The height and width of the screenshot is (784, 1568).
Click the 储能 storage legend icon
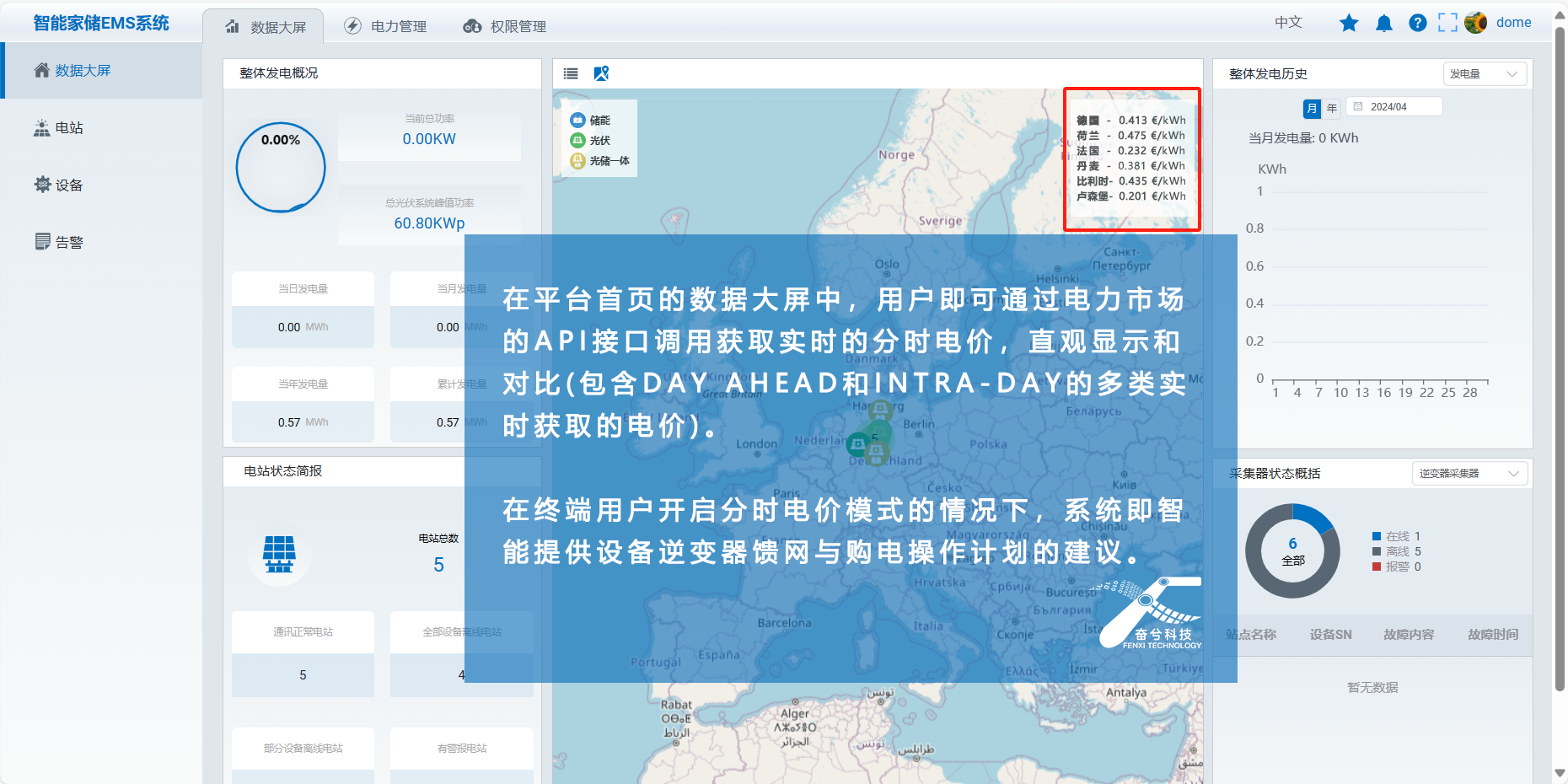point(577,120)
